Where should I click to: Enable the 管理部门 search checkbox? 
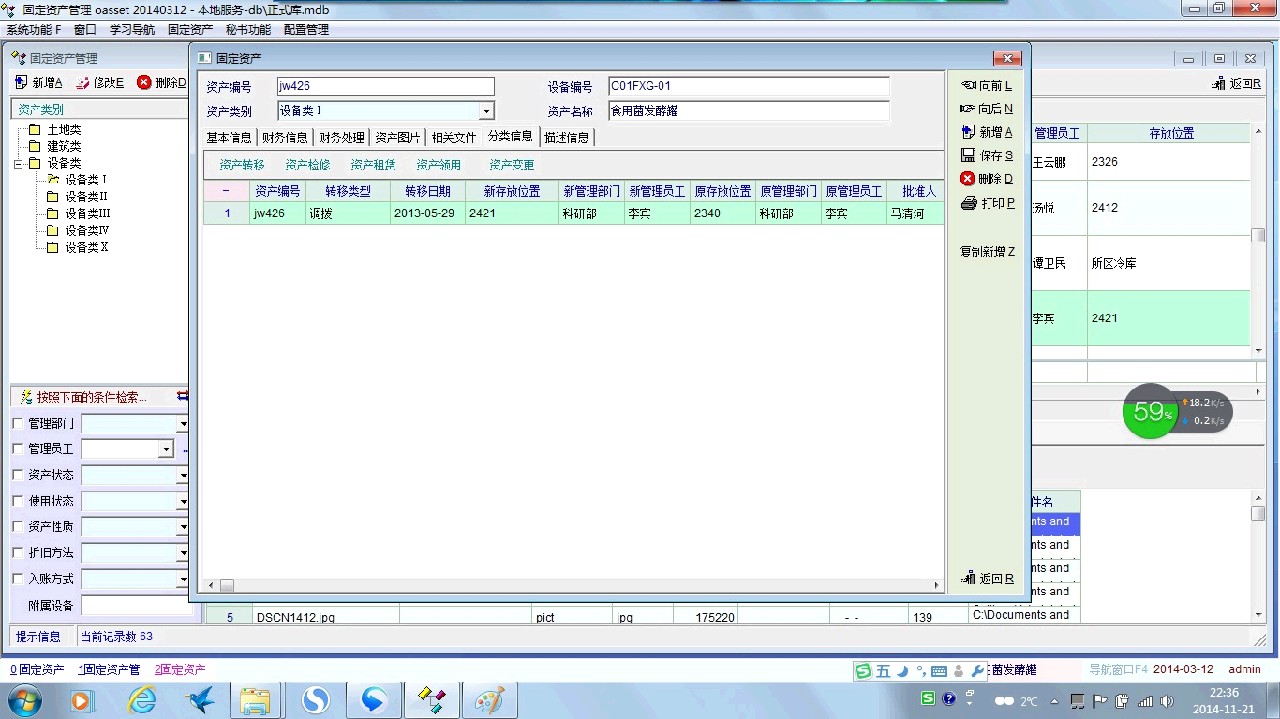17,423
